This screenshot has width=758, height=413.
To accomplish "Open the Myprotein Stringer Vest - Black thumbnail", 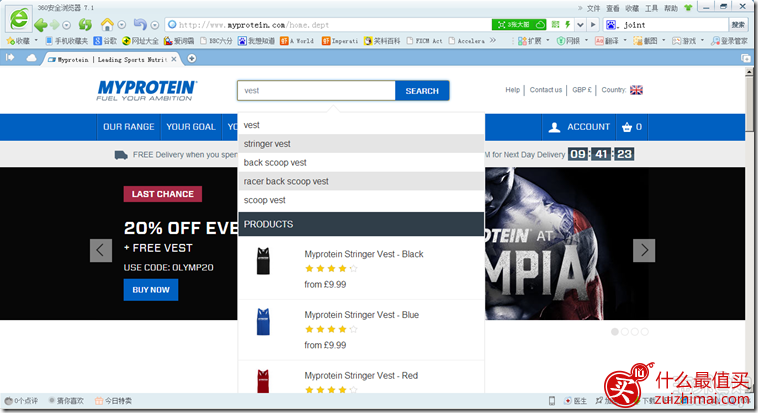I will pyautogui.click(x=263, y=261).
